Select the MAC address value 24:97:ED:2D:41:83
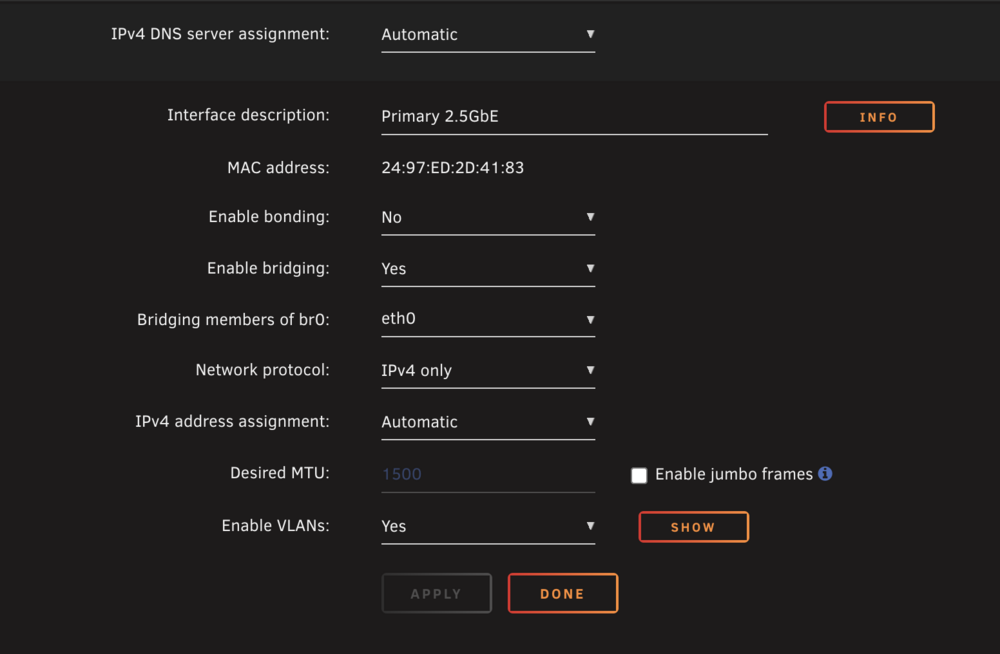 (x=452, y=168)
